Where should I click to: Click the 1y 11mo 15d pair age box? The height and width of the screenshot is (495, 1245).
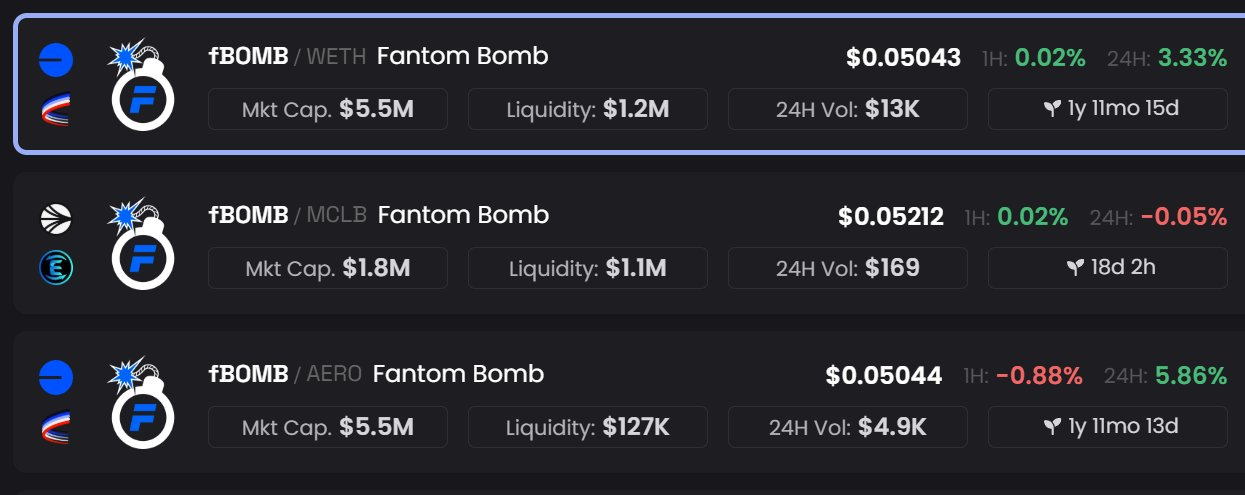pyautogui.click(x=1108, y=109)
